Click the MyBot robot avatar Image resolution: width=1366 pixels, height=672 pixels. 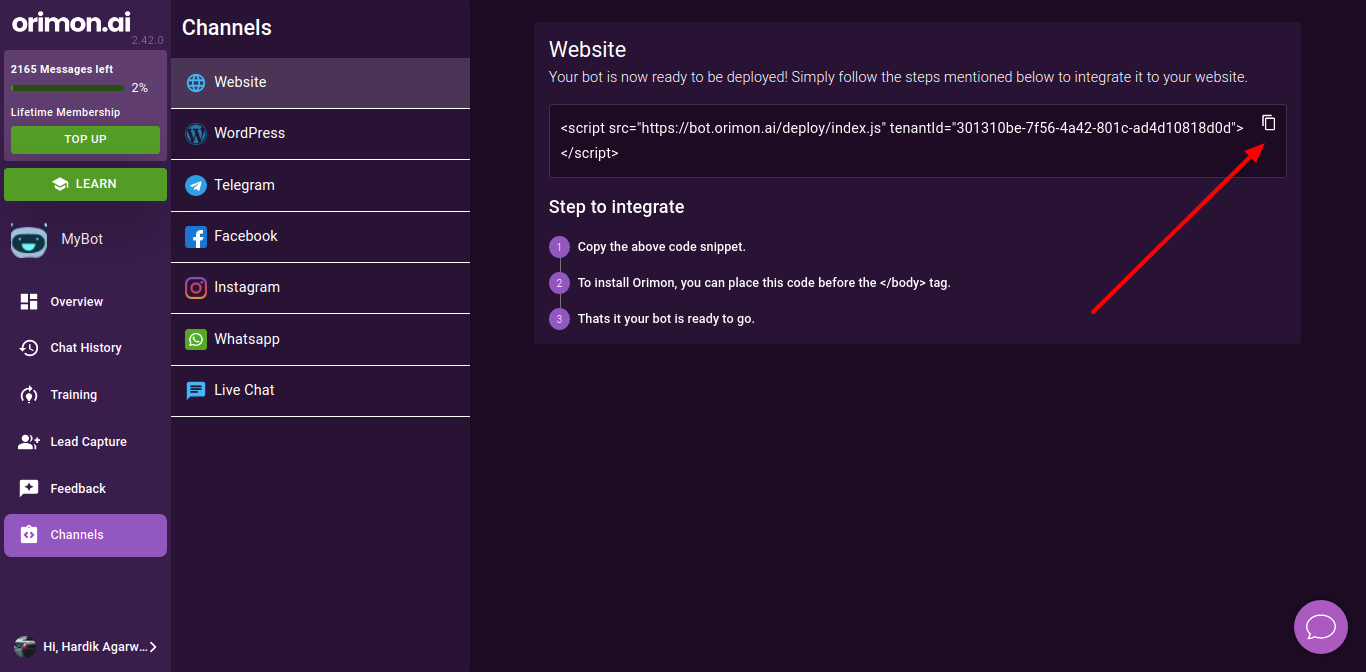pyautogui.click(x=29, y=240)
